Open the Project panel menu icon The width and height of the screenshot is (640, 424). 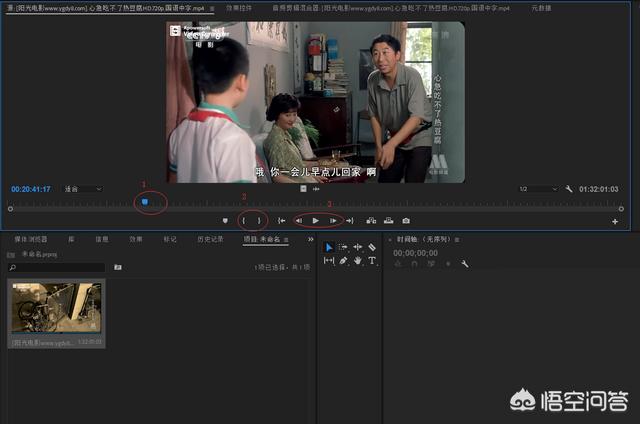click(286, 240)
